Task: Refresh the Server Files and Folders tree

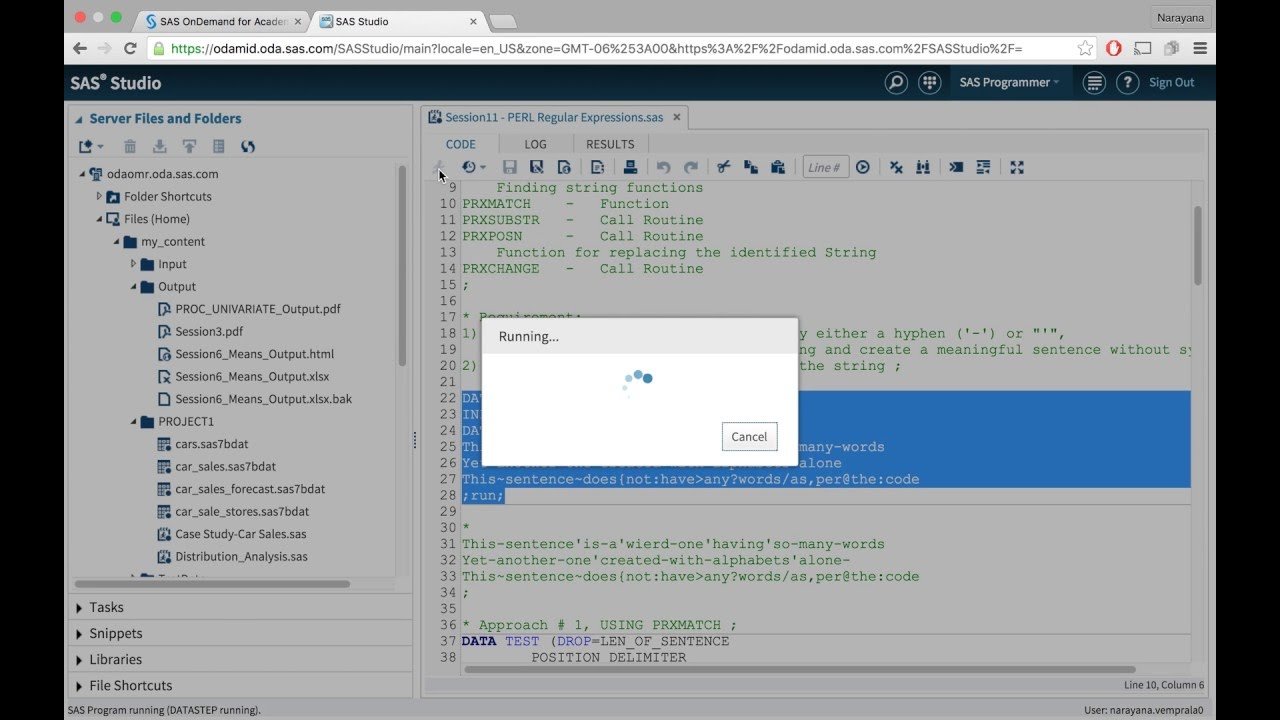Action: click(x=248, y=146)
